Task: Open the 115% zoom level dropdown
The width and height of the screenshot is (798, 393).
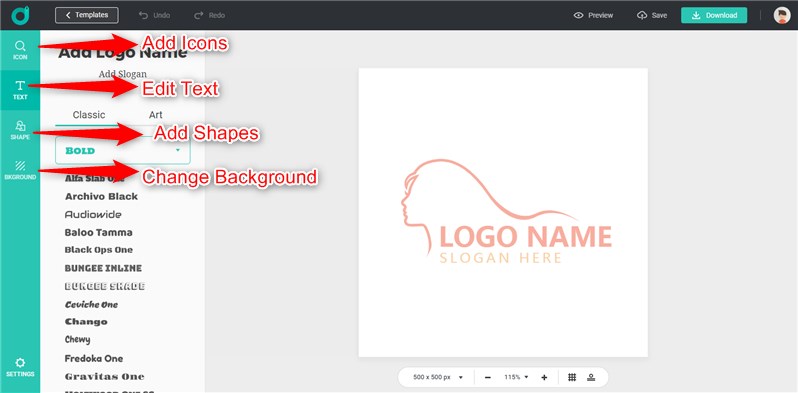Action: pos(516,377)
